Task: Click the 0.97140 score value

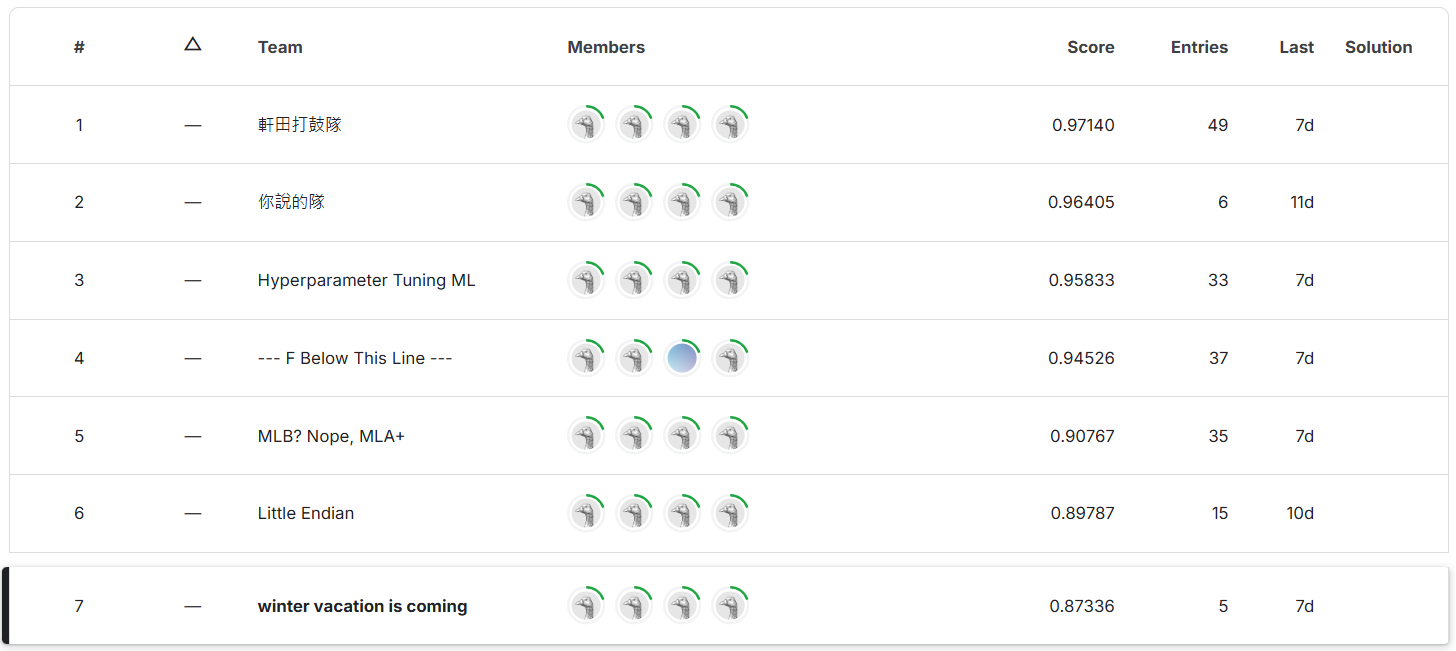Action: coord(1083,125)
